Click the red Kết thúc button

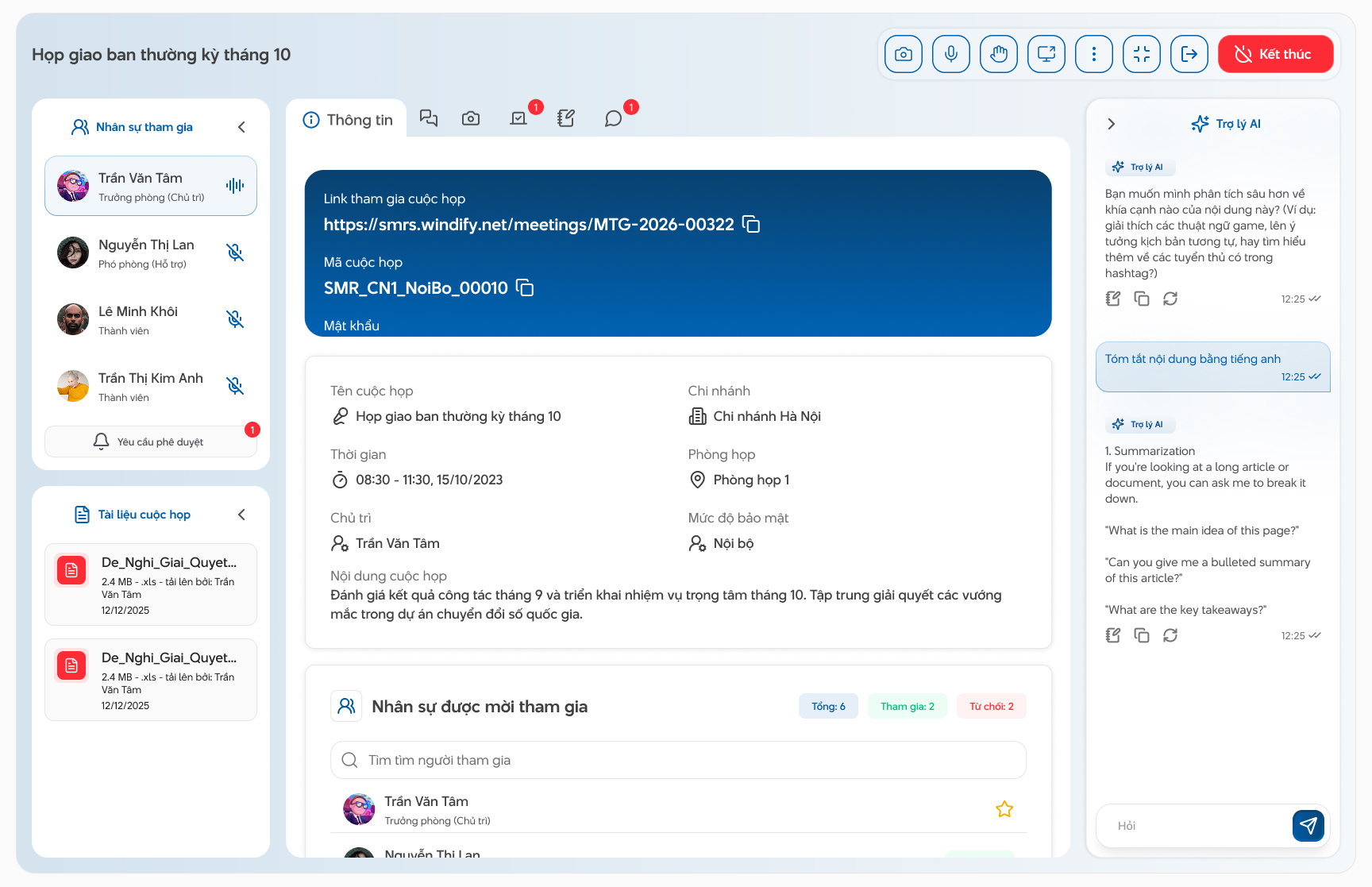coord(1276,54)
